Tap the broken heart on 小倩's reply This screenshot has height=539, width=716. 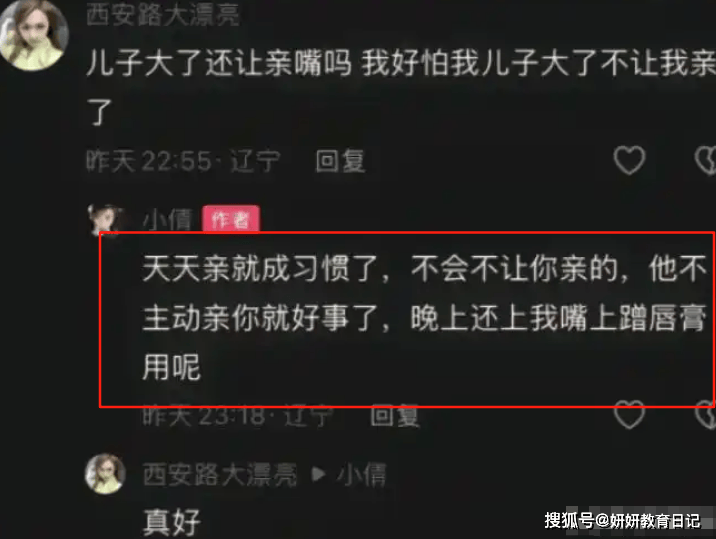point(705,414)
